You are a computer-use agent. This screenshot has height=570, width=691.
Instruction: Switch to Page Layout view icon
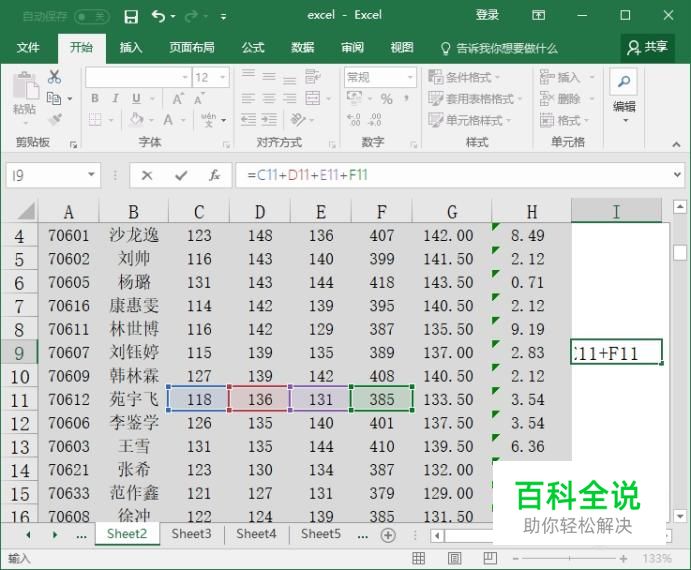point(454,559)
